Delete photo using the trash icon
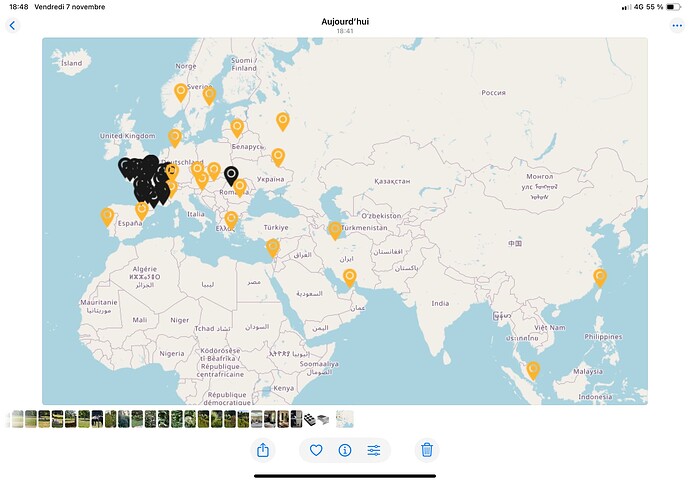The image size is (690, 481). click(427, 450)
